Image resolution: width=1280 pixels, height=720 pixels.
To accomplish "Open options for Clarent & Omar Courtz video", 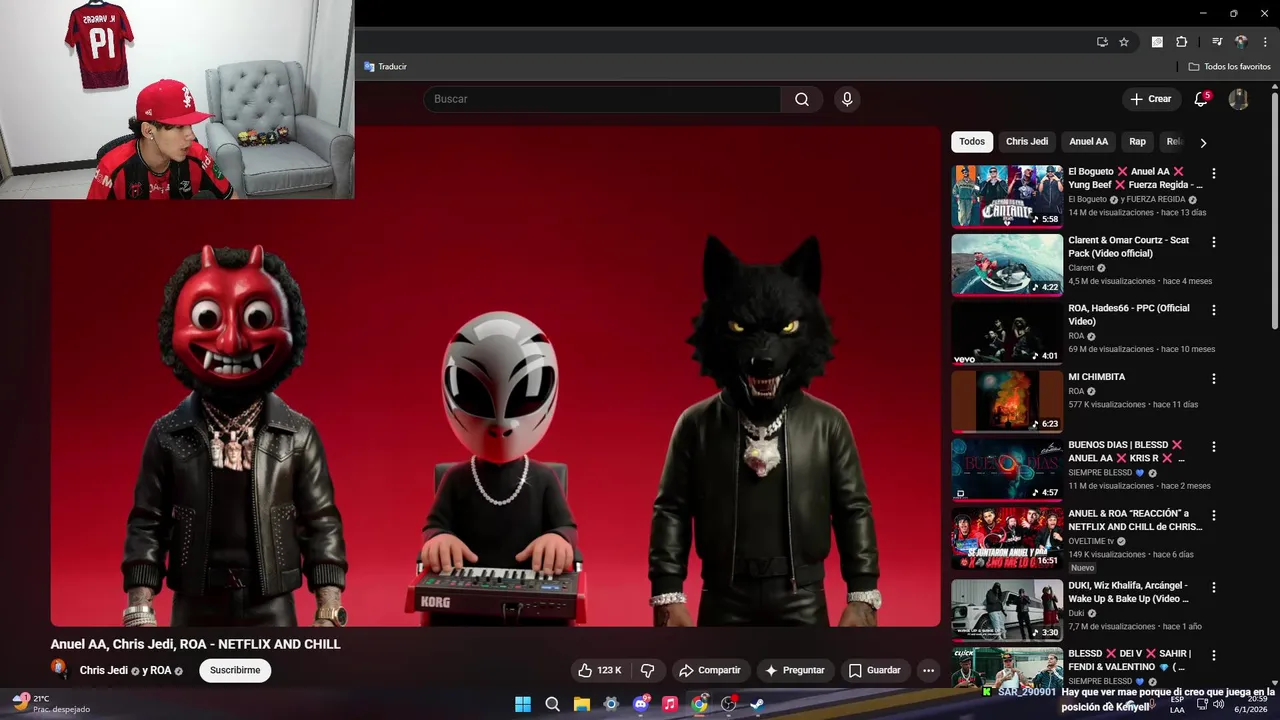I will point(1214,242).
